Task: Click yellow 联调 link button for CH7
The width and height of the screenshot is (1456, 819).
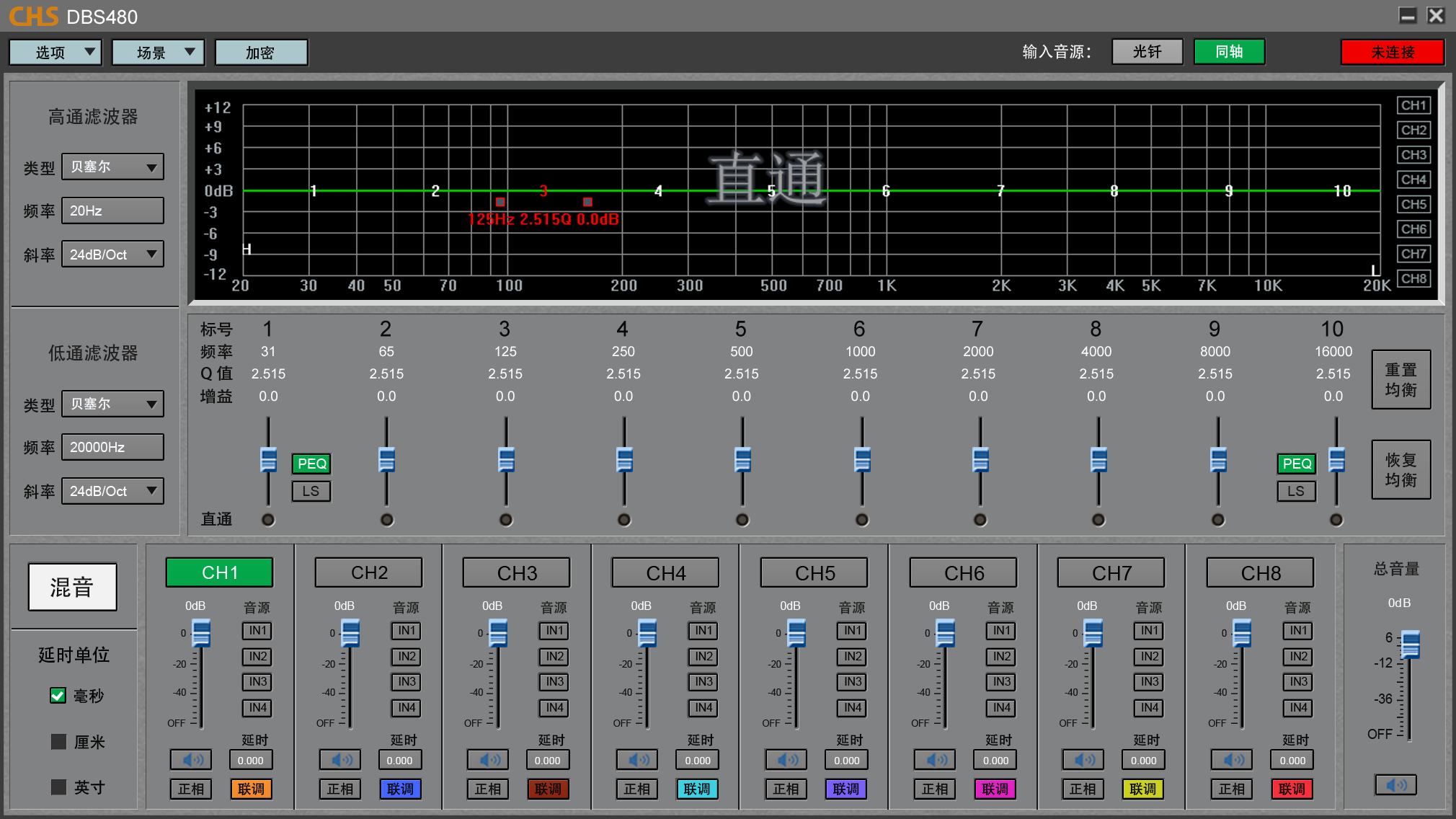Action: point(1142,789)
